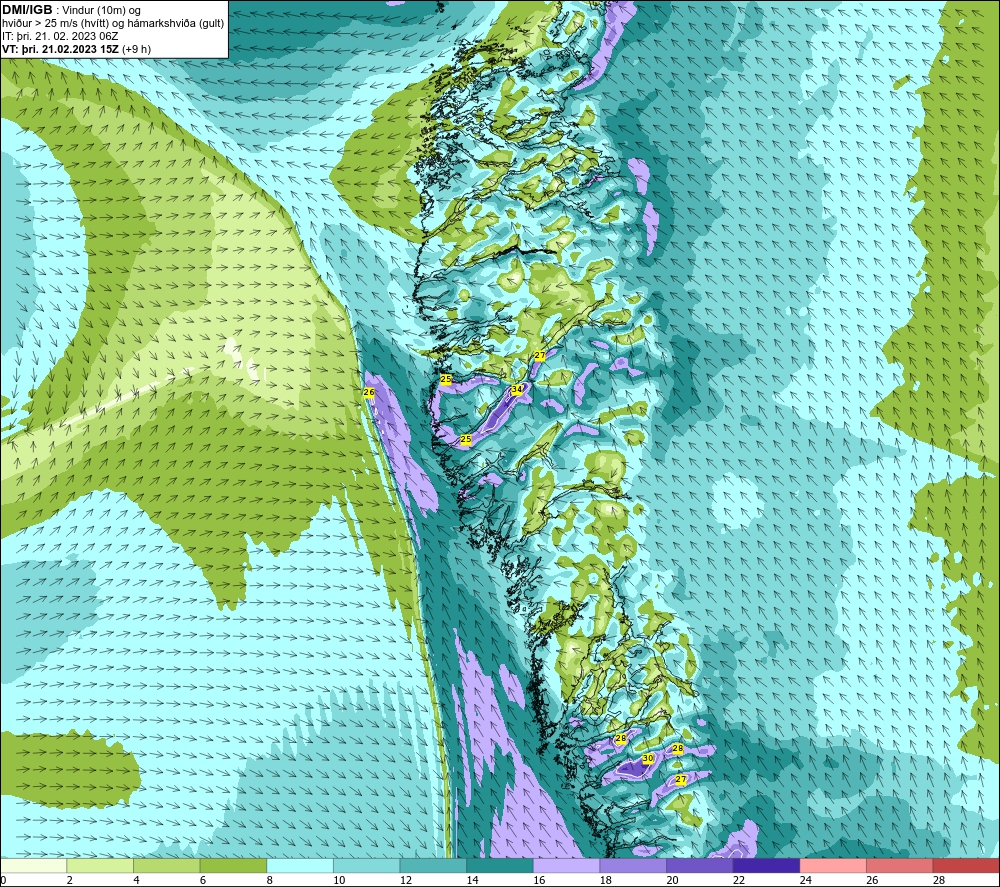The image size is (1000, 887).
Task: Click the 27 gust label below the 30 label
Action: point(680,779)
